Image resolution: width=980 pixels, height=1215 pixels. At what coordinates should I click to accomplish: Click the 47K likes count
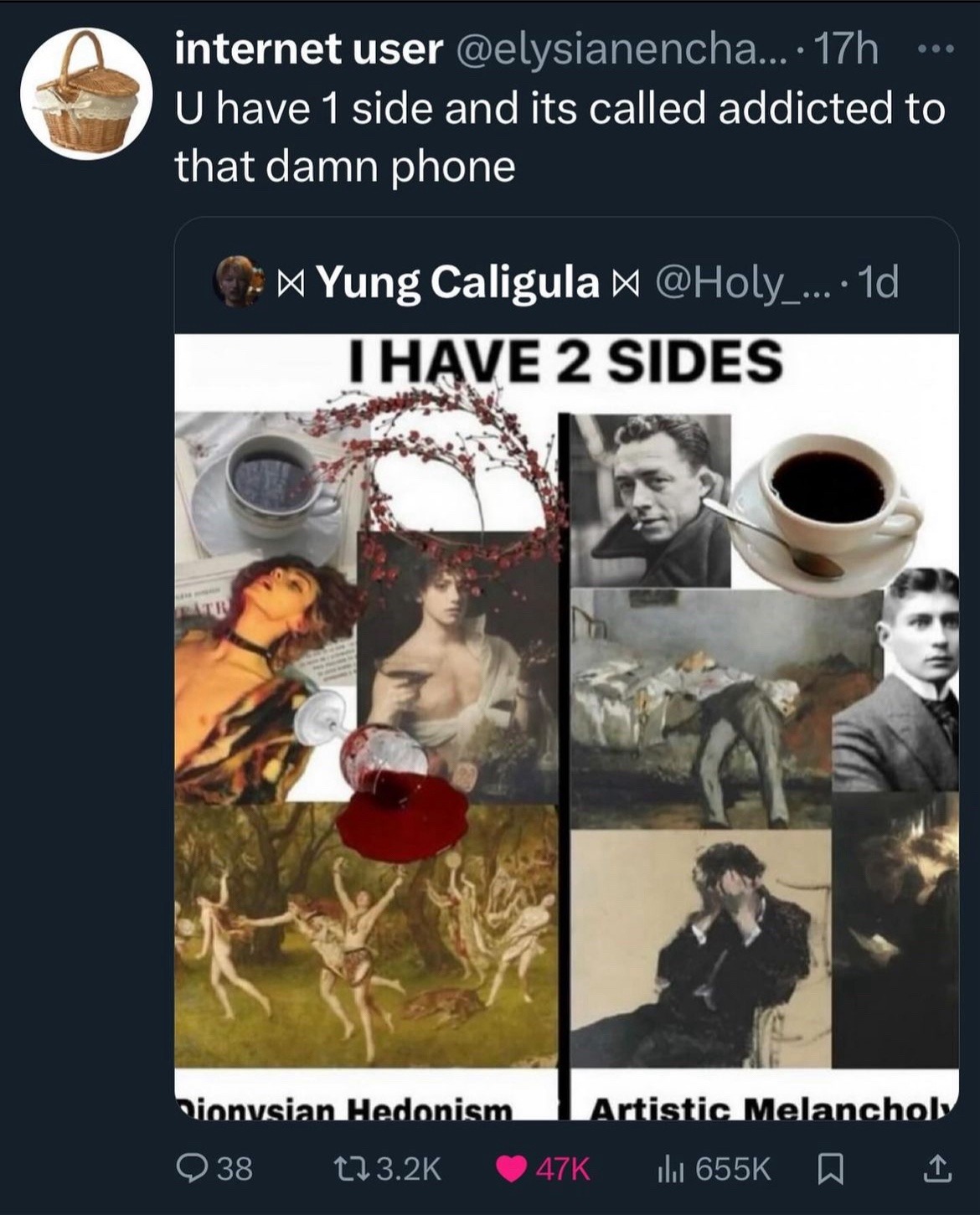[x=563, y=1169]
